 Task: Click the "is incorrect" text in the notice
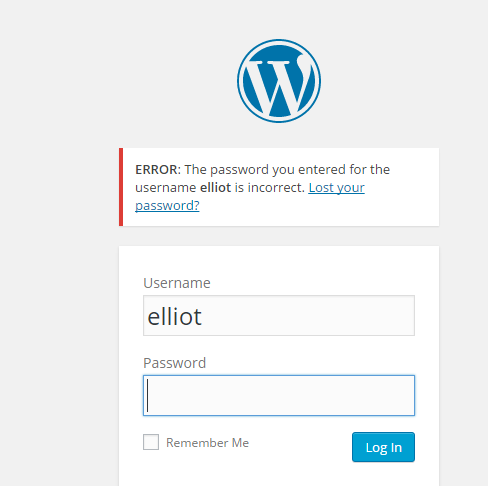270,188
